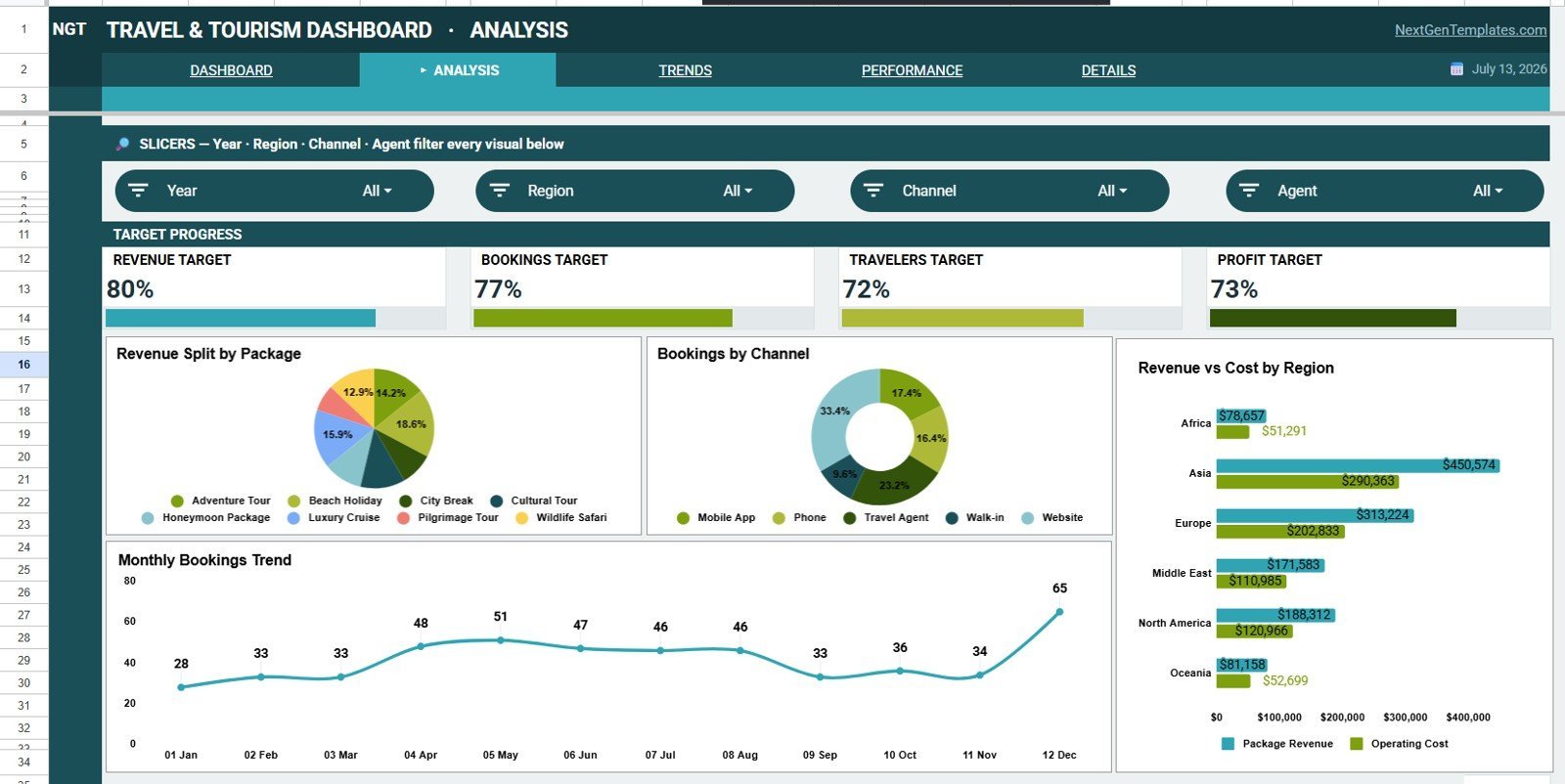This screenshot has height=784, width=1565.
Task: Click the 05 May data point labeled 51
Action: 501,640
